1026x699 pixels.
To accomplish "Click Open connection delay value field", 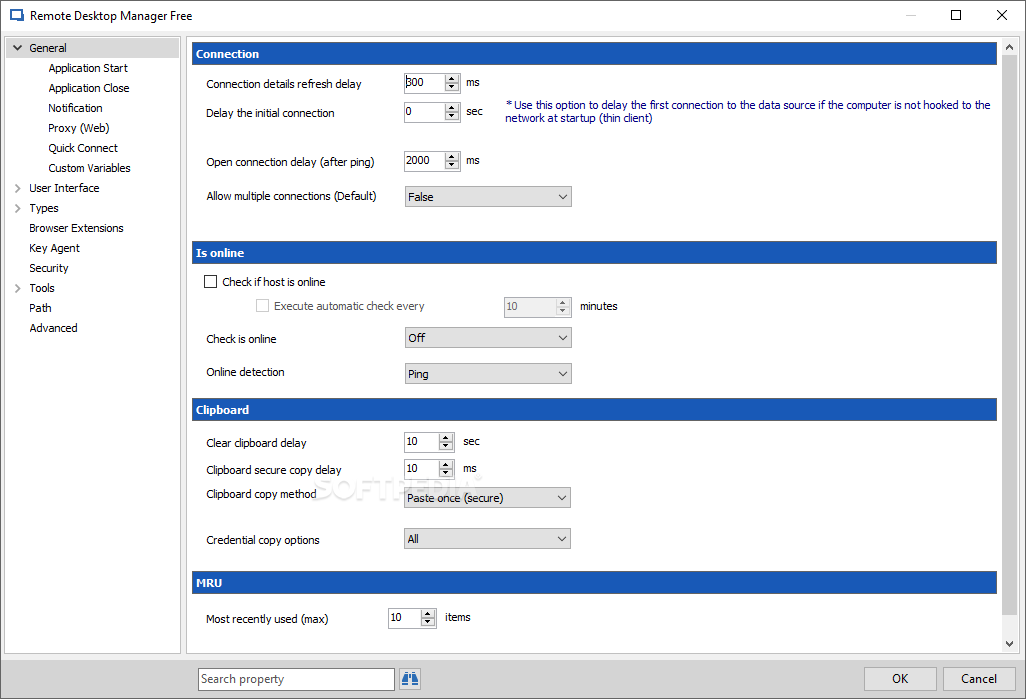I will coord(424,161).
